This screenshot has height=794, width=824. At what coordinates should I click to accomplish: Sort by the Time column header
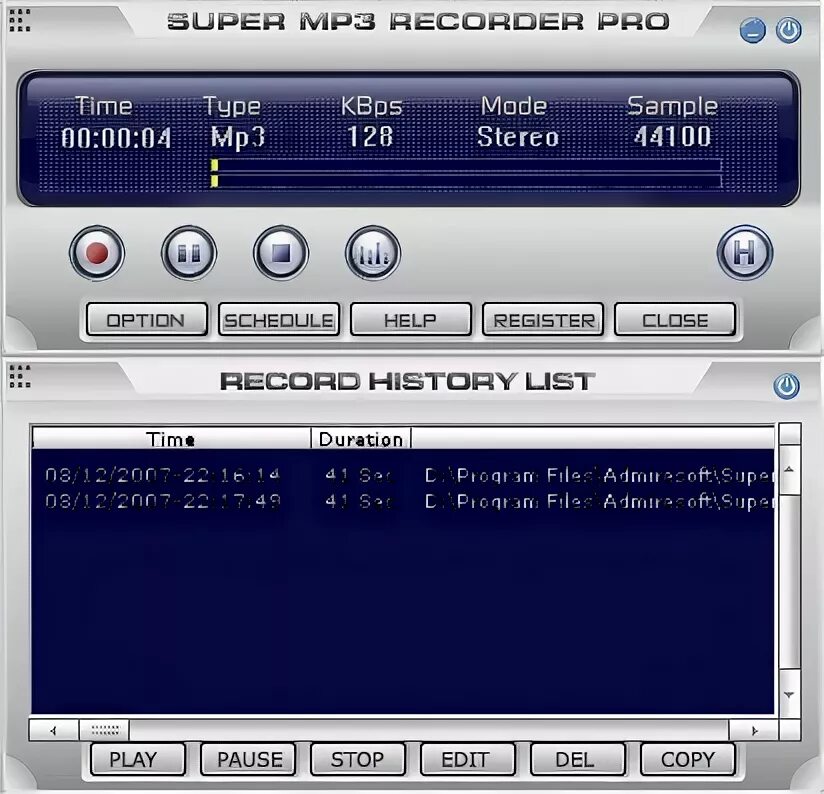point(171,438)
